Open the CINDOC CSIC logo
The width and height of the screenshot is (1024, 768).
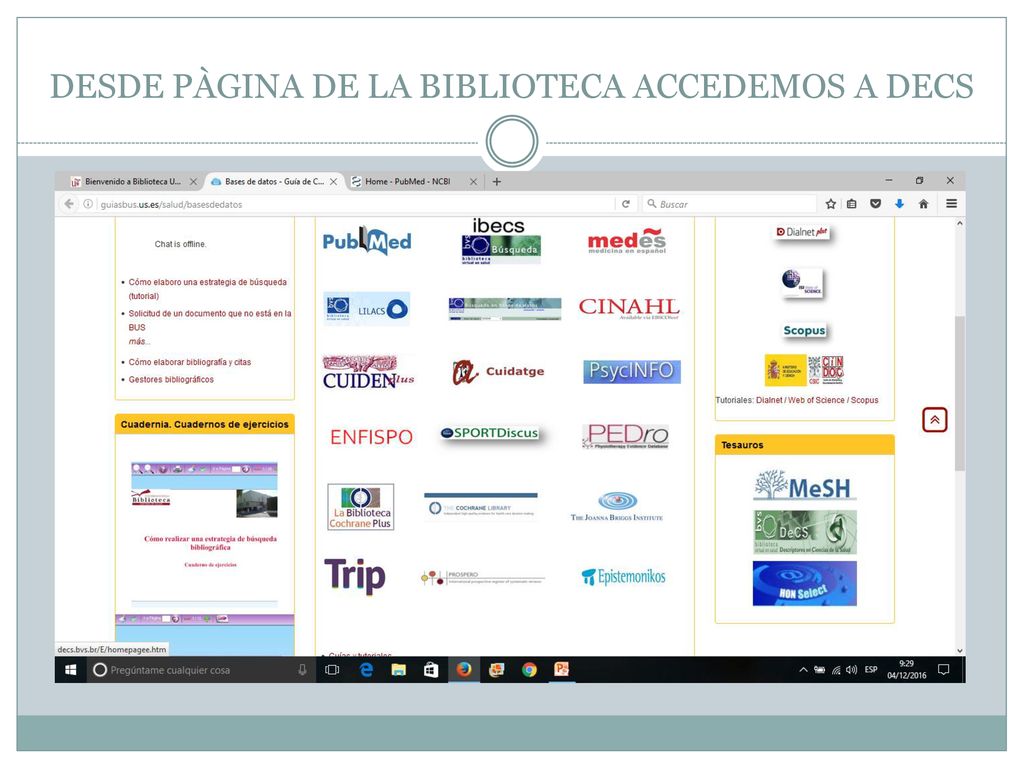805,370
